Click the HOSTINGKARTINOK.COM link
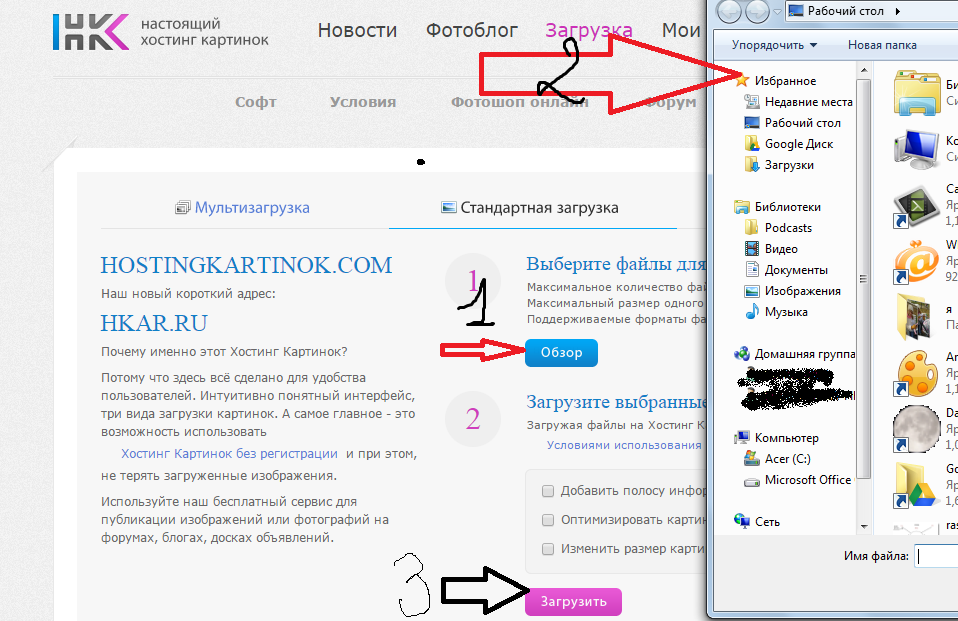This screenshot has width=958, height=621. [x=246, y=265]
